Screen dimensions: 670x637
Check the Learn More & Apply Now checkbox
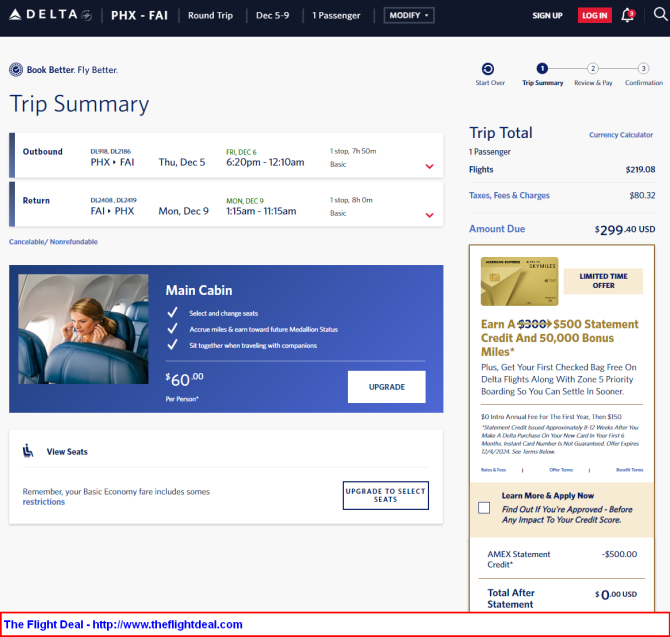(x=484, y=508)
